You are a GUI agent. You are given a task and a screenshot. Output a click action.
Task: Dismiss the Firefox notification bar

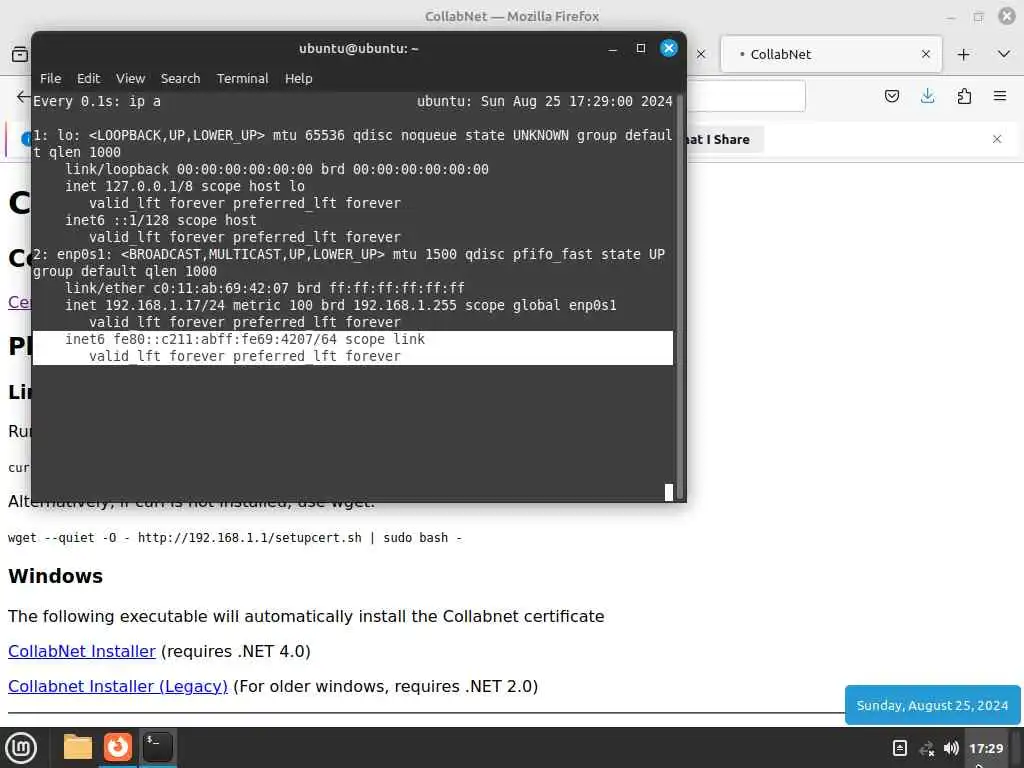pos(997,139)
